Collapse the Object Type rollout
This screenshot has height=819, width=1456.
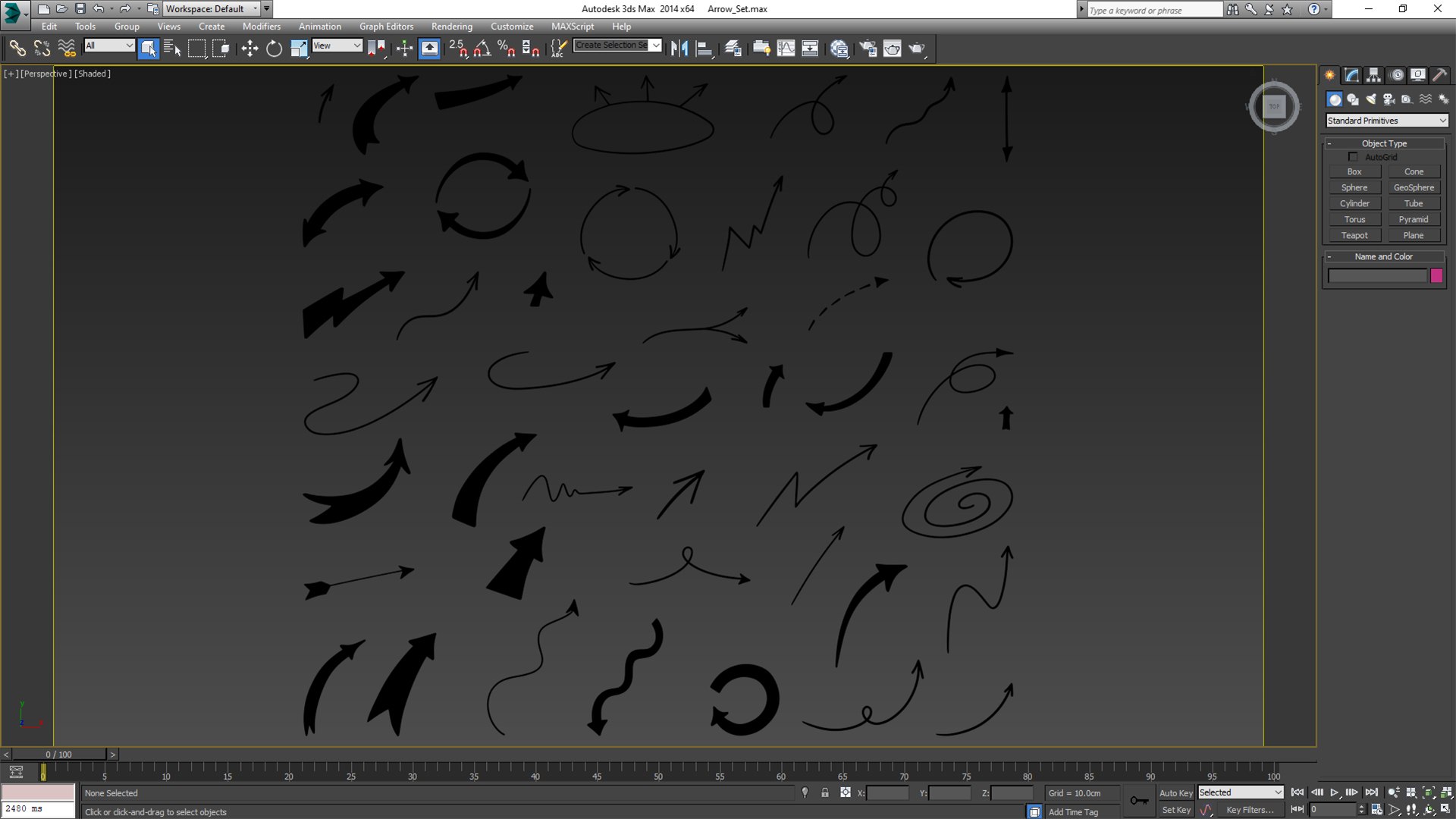coord(1384,143)
